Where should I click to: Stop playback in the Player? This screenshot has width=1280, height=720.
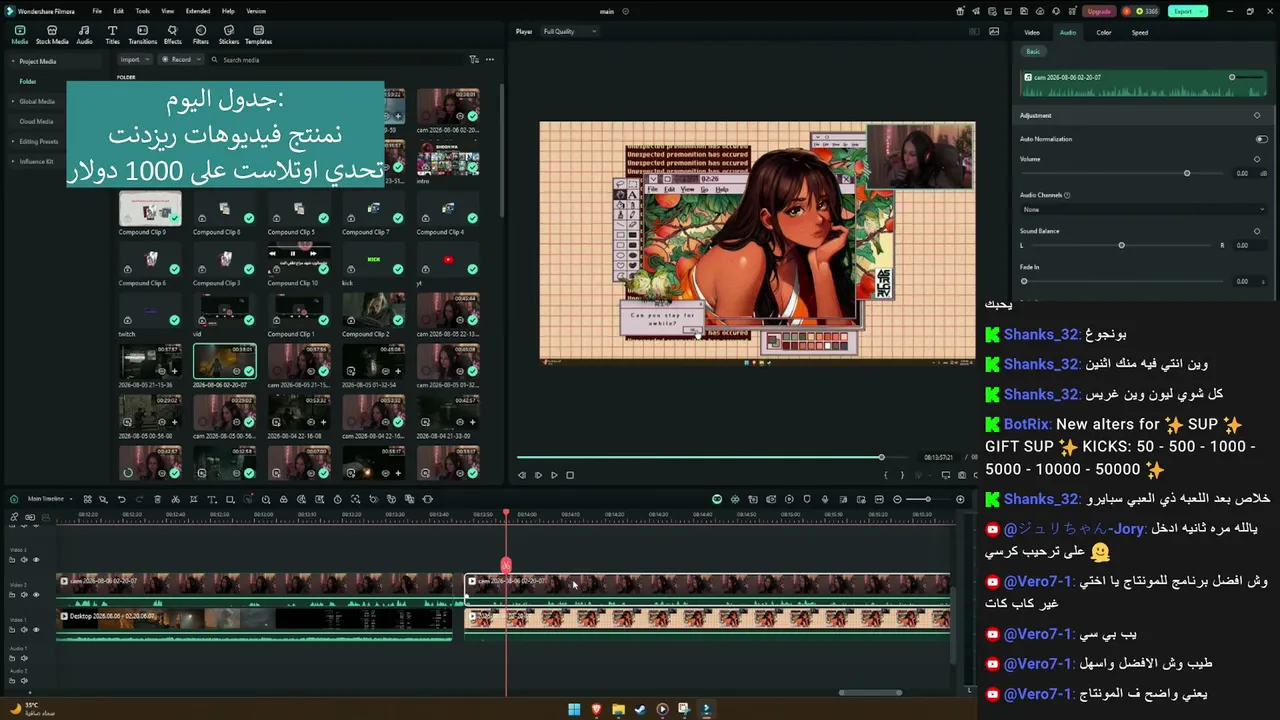click(x=570, y=475)
